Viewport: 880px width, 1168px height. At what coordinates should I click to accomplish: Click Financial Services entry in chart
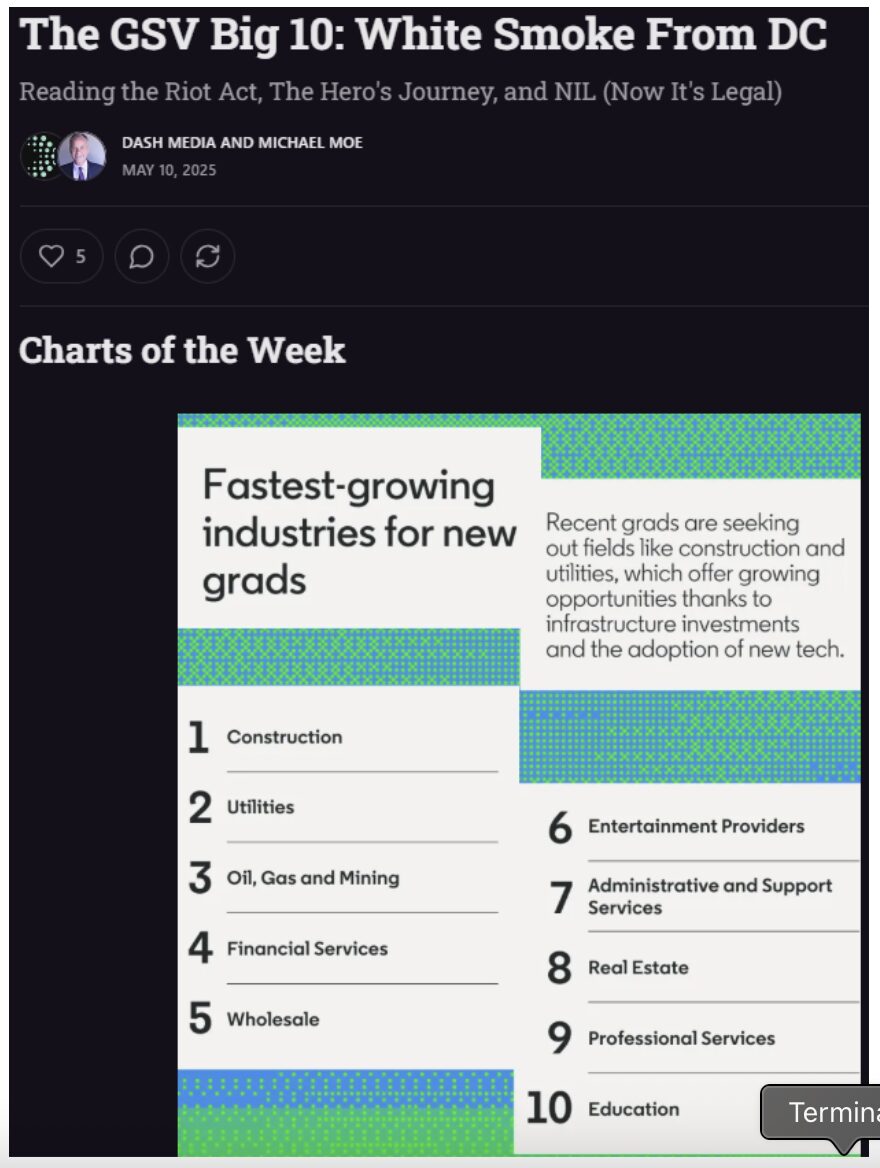307,948
